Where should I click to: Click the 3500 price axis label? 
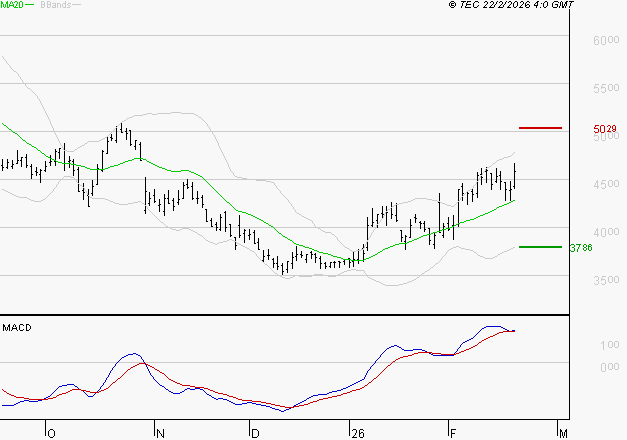tap(606, 280)
